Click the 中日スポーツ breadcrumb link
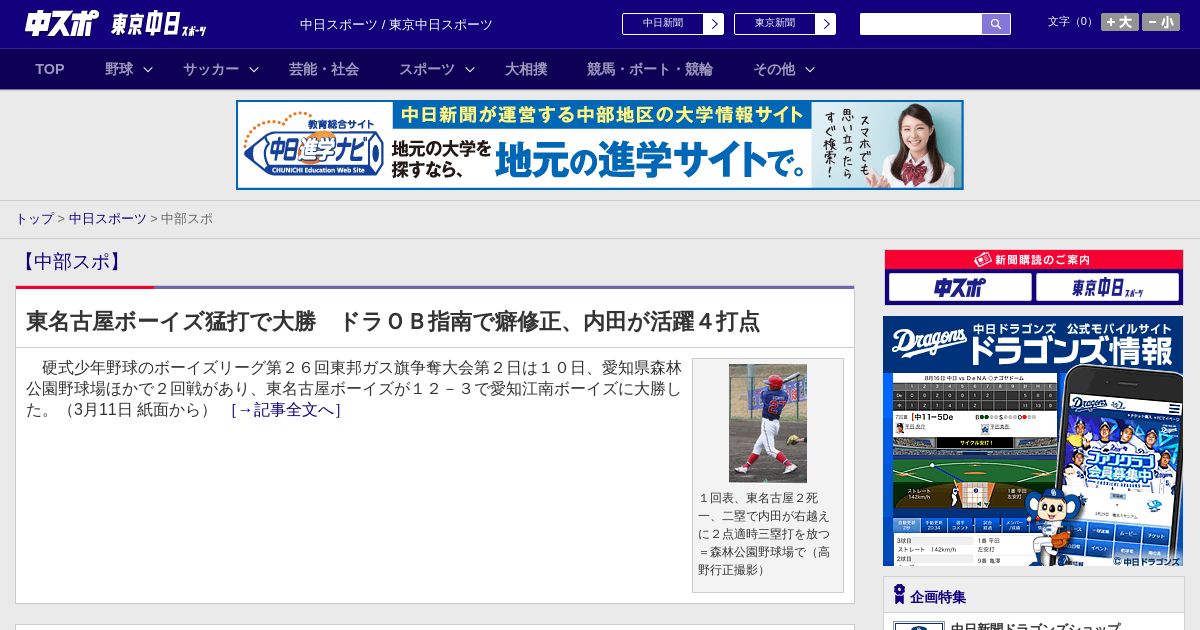1200x630 pixels. click(x=108, y=219)
